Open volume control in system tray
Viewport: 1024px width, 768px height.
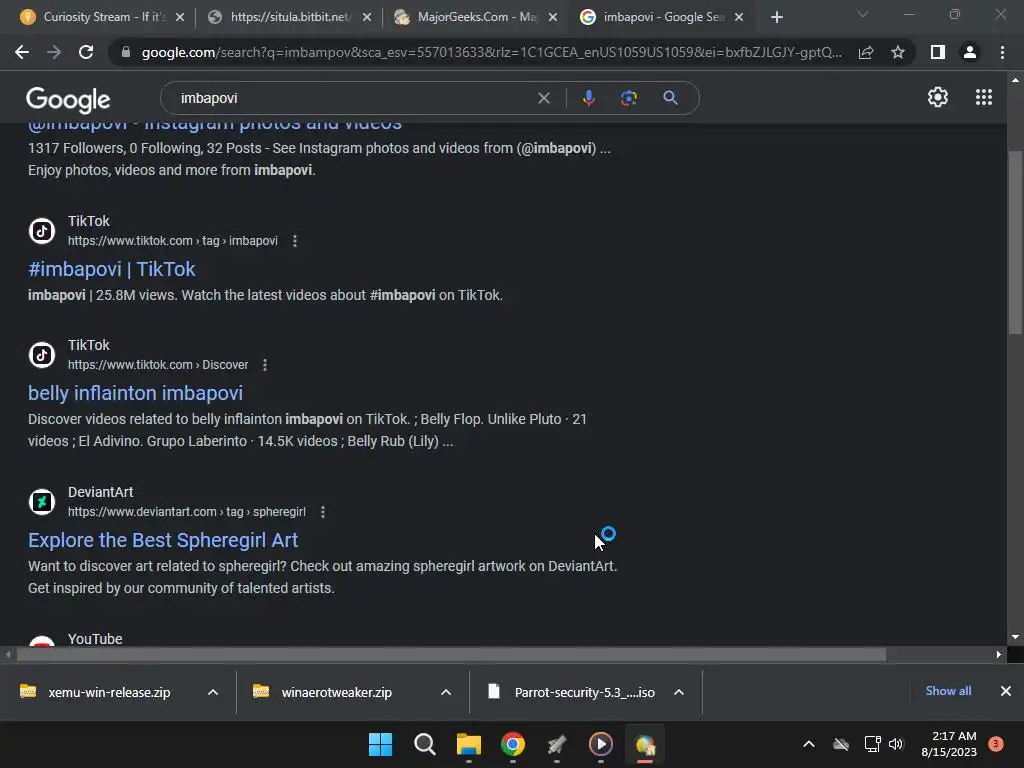coord(896,744)
